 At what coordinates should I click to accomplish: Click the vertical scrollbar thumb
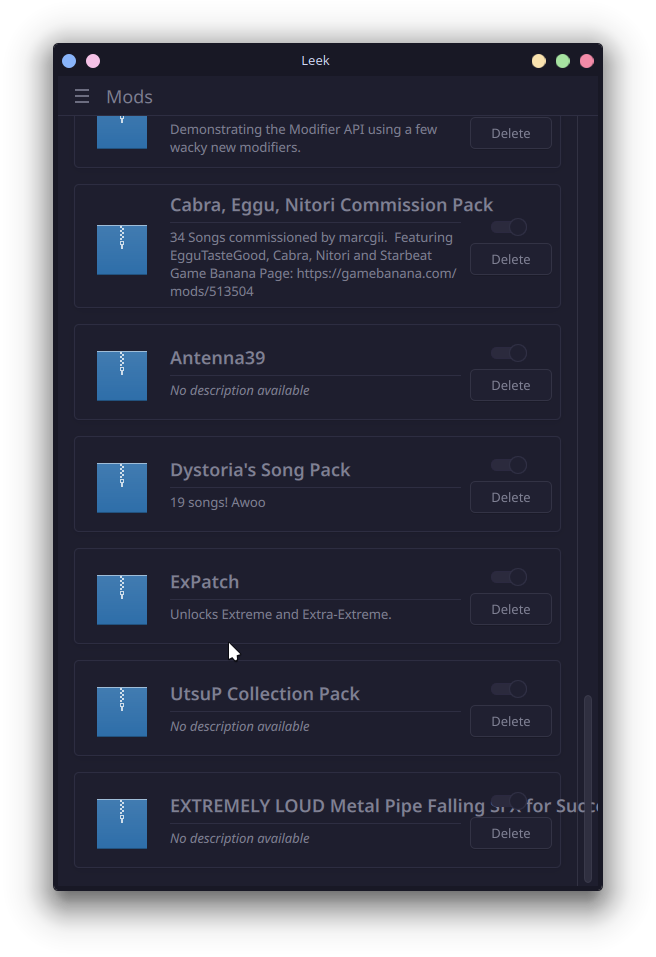(x=588, y=788)
